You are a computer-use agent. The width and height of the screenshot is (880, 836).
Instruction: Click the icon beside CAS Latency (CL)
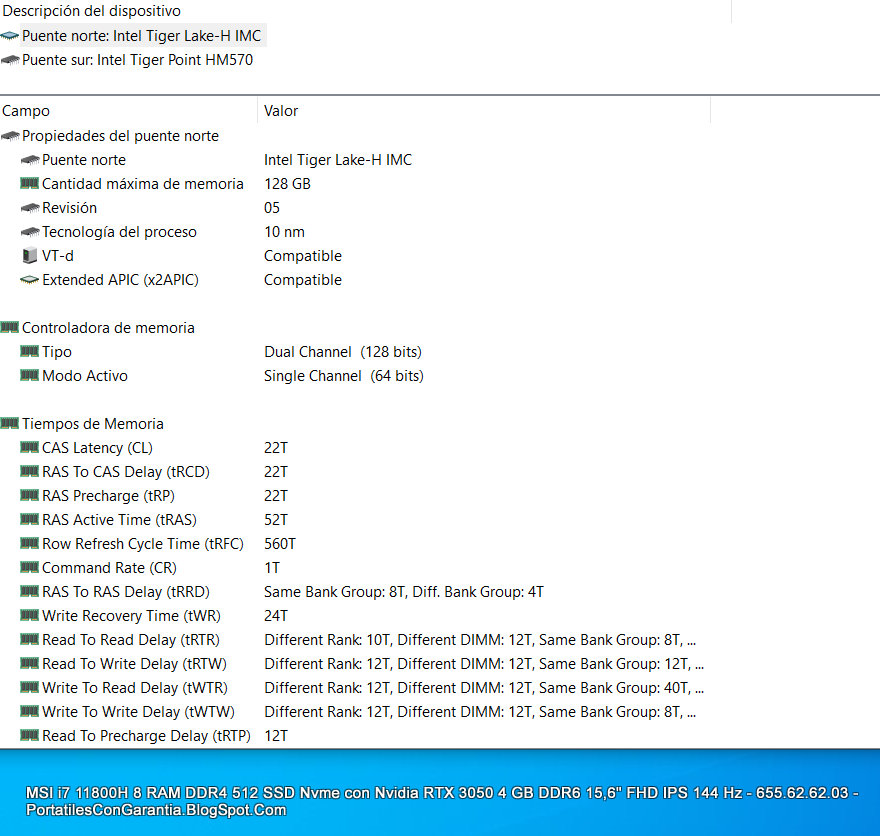30,447
